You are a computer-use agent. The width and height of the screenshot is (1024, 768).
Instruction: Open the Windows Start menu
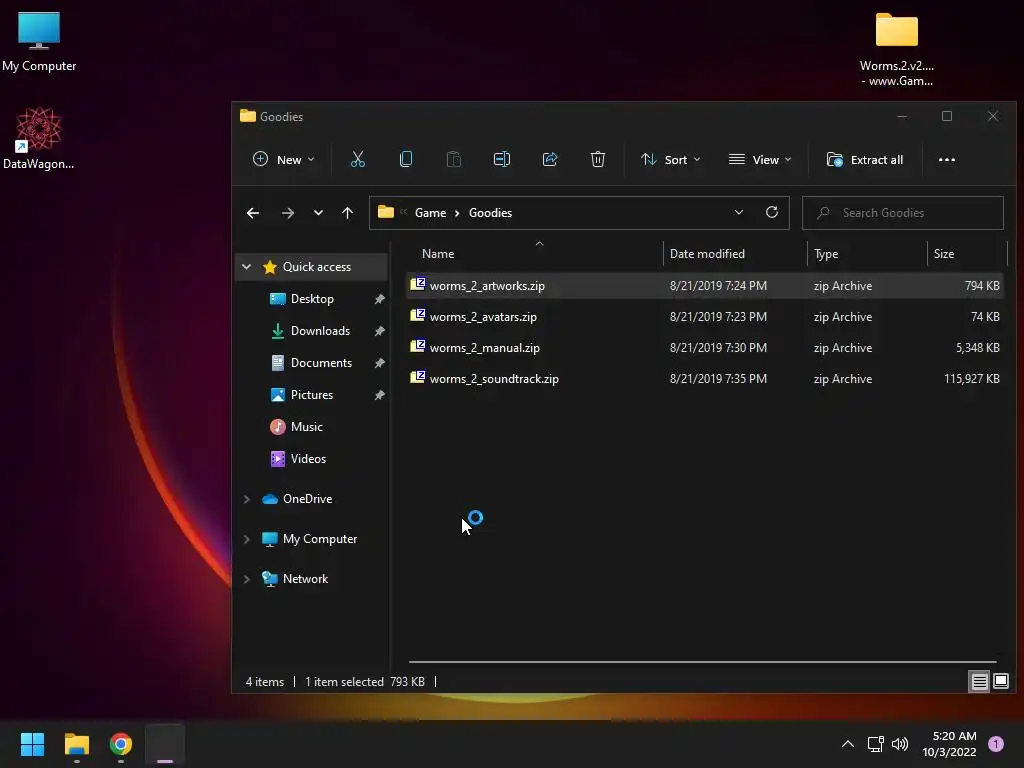point(32,744)
